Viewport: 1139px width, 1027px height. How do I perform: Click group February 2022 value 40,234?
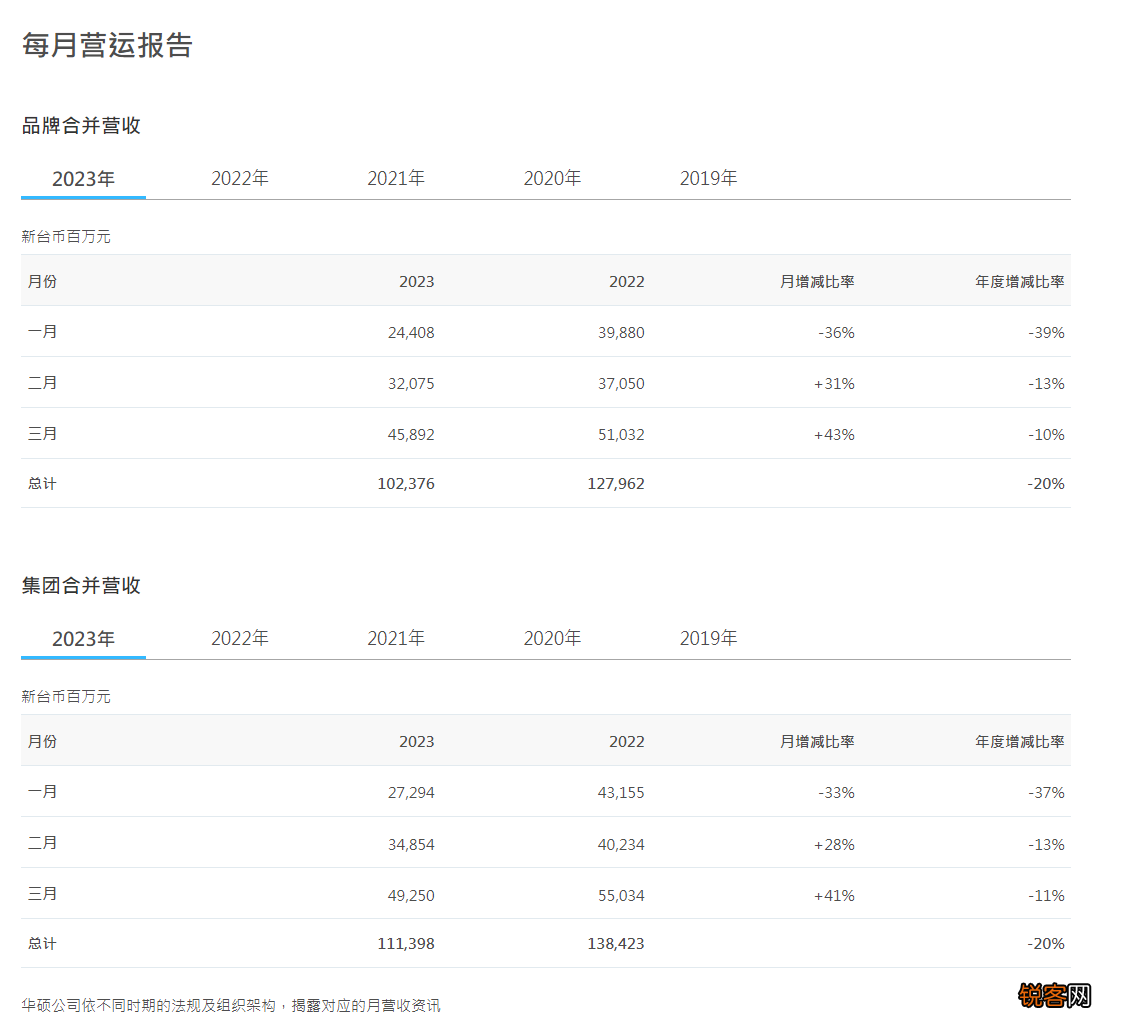[x=621, y=845]
